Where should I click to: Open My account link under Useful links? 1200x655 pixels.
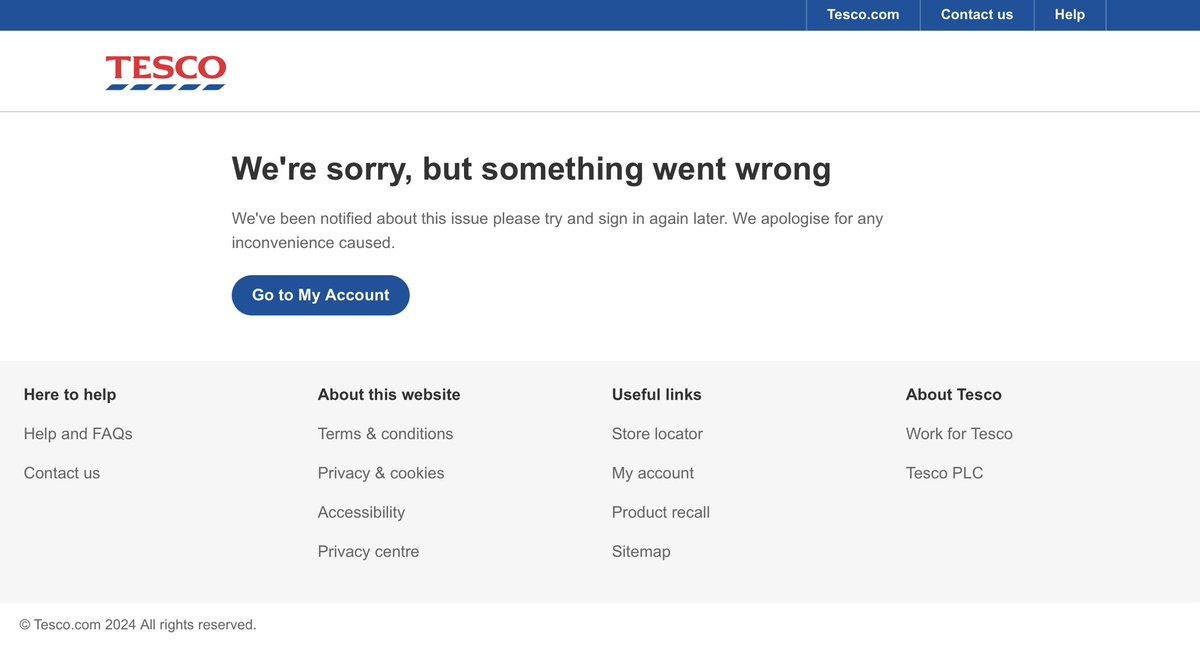[653, 473]
